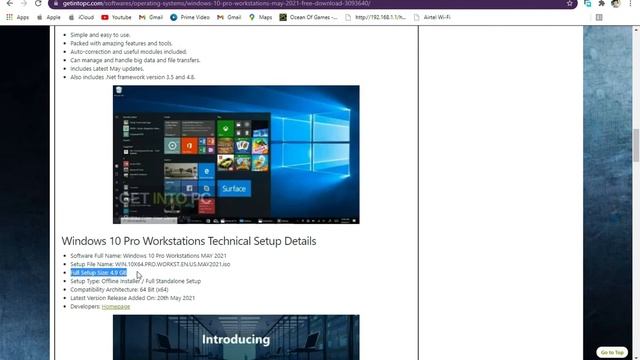Click the Chrome cast/tab search icon
The height and width of the screenshot is (360, 640).
[587, 3]
